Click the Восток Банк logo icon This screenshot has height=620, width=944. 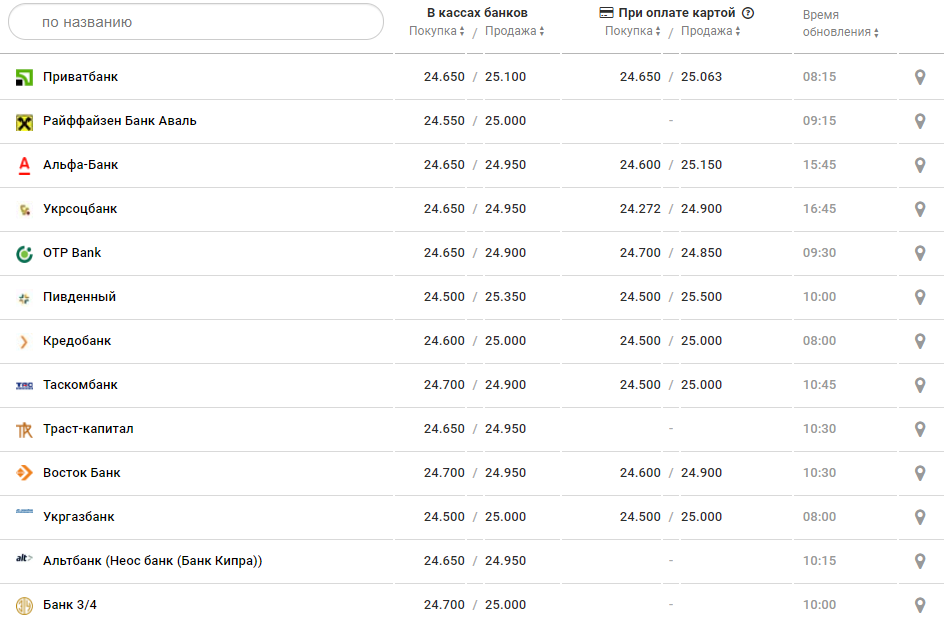coord(25,473)
